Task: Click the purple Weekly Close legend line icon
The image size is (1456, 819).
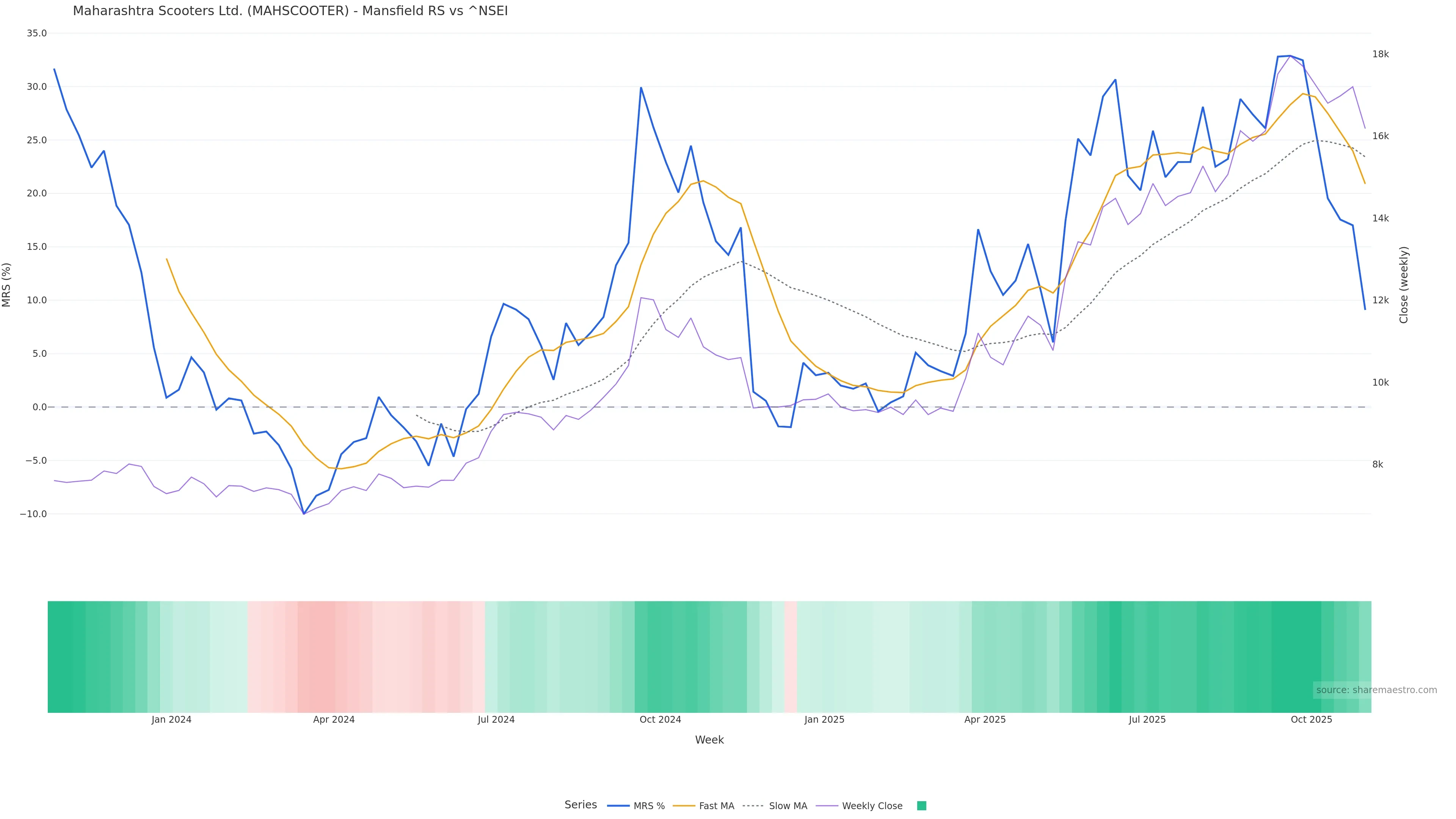Action: pyautogui.click(x=827, y=806)
